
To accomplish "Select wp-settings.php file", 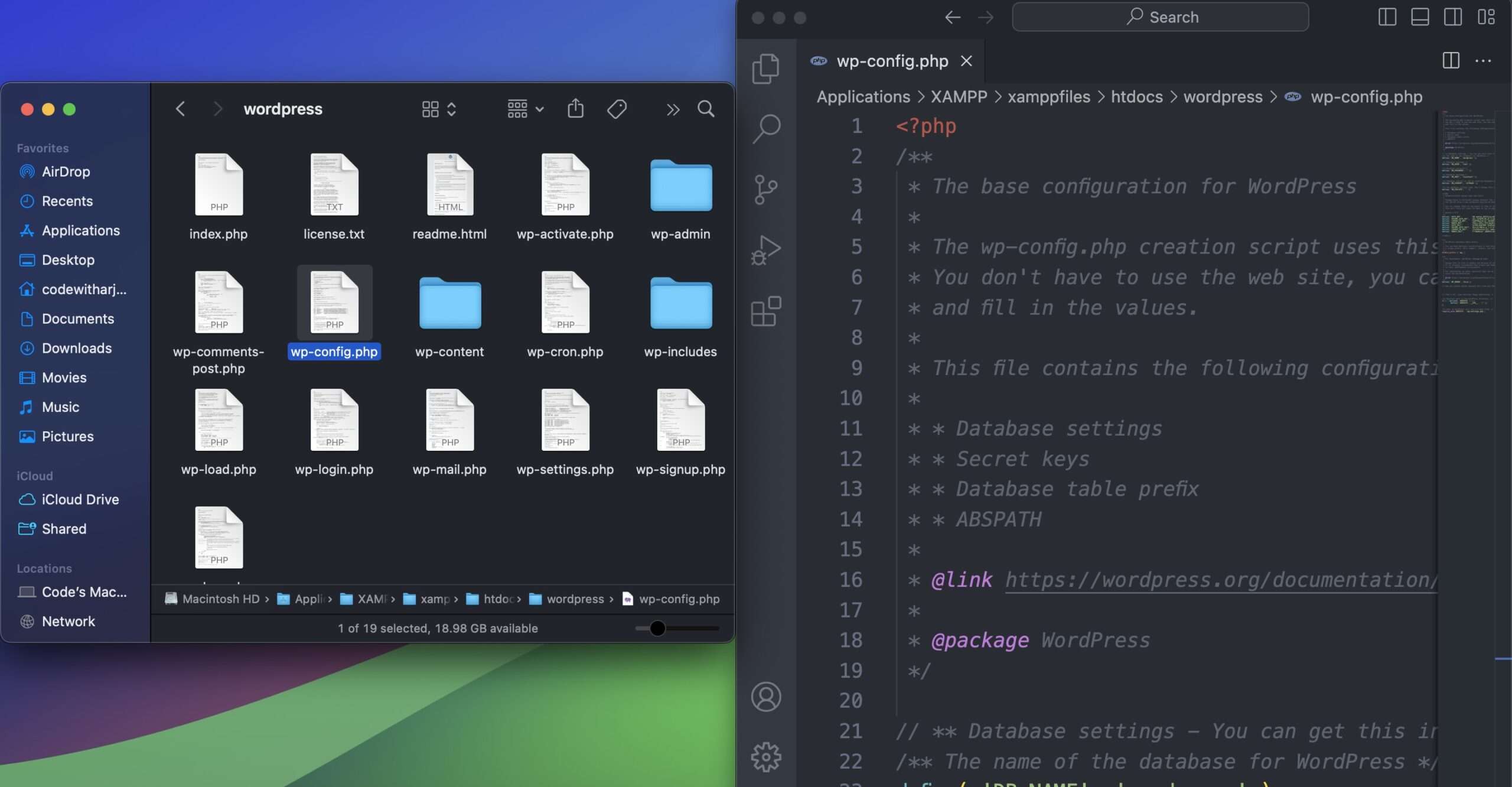I will point(565,433).
